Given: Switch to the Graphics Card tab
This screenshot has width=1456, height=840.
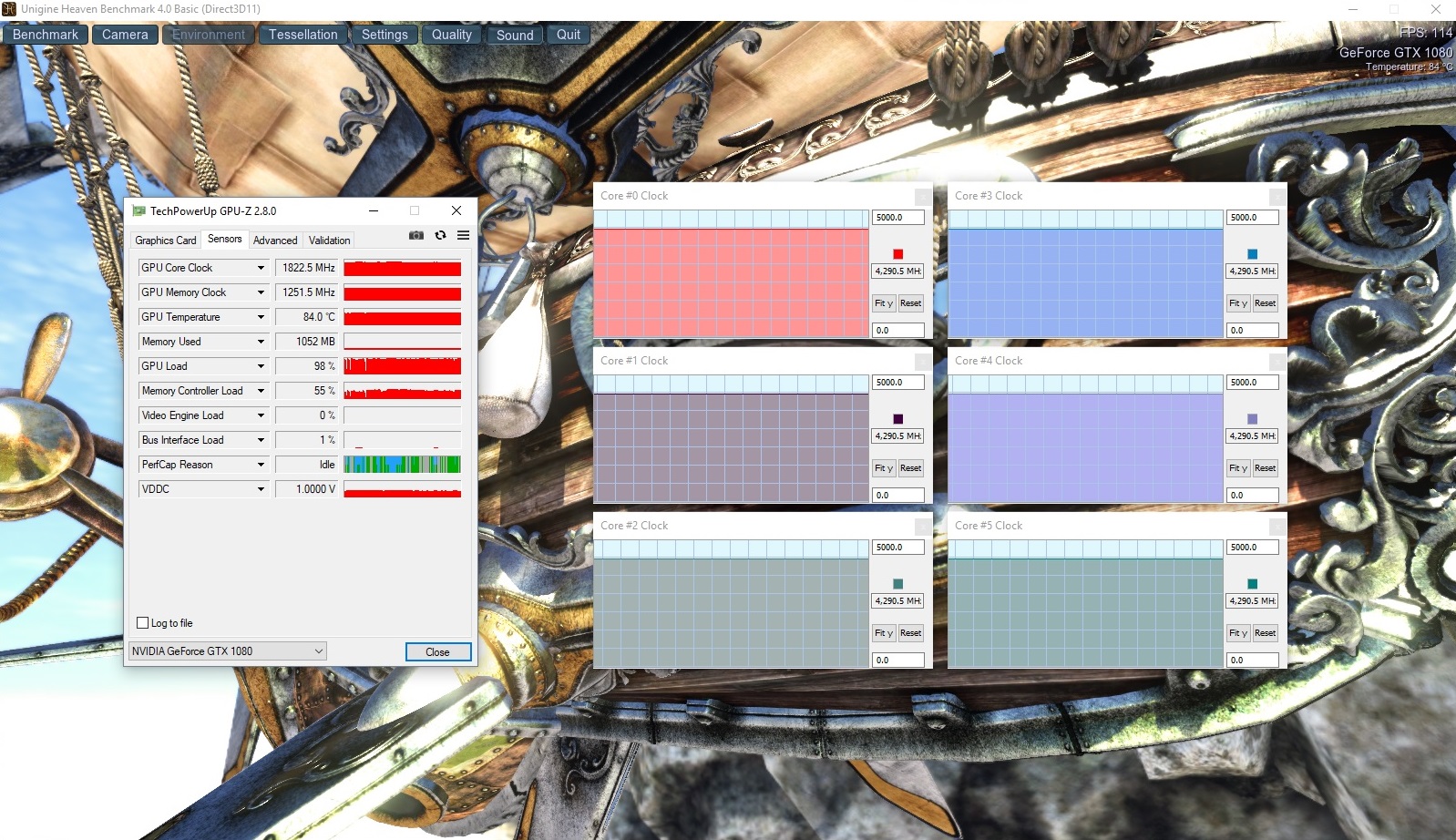Looking at the screenshot, I should pos(166,241).
